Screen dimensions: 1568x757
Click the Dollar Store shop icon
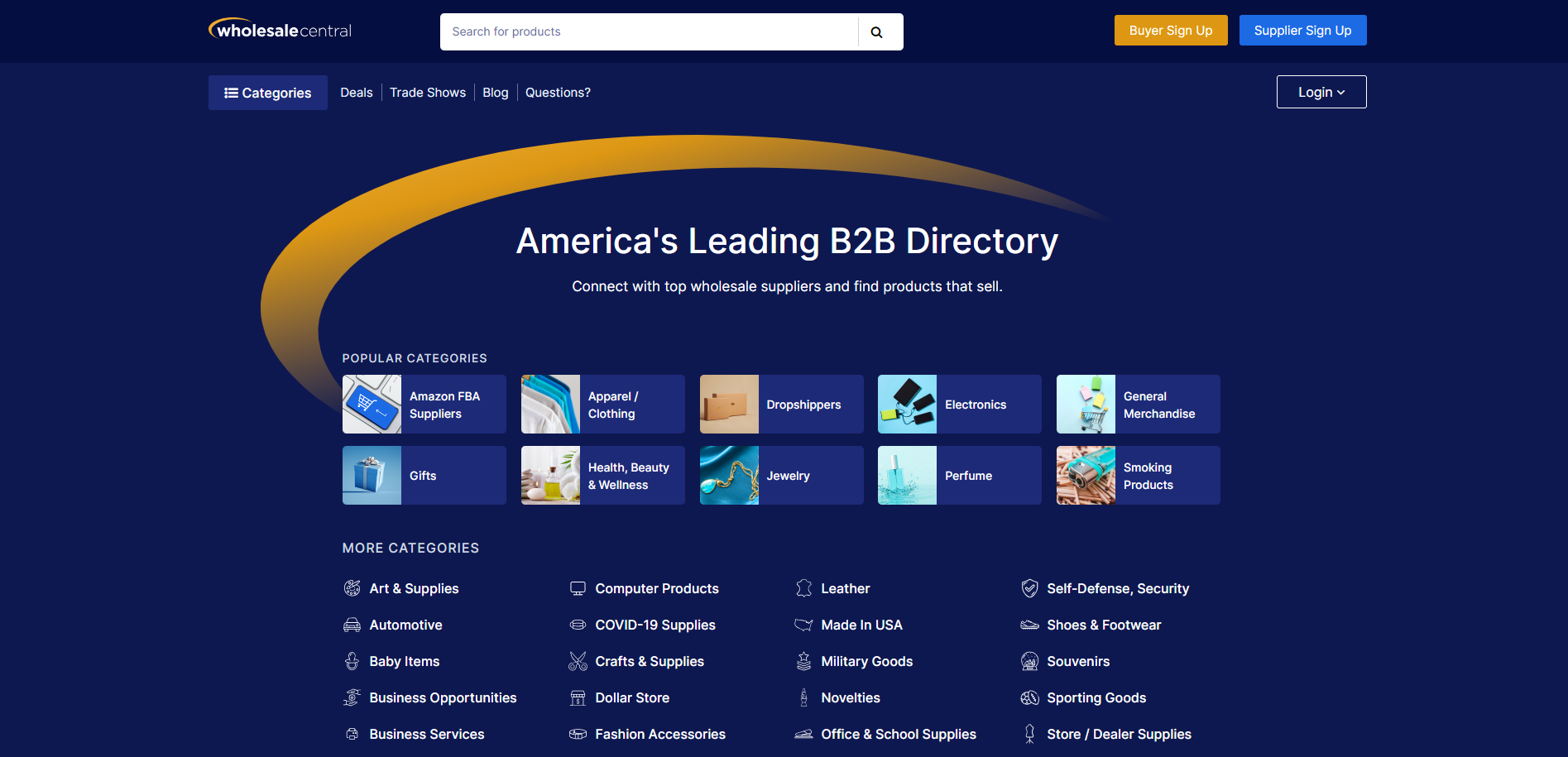(578, 697)
